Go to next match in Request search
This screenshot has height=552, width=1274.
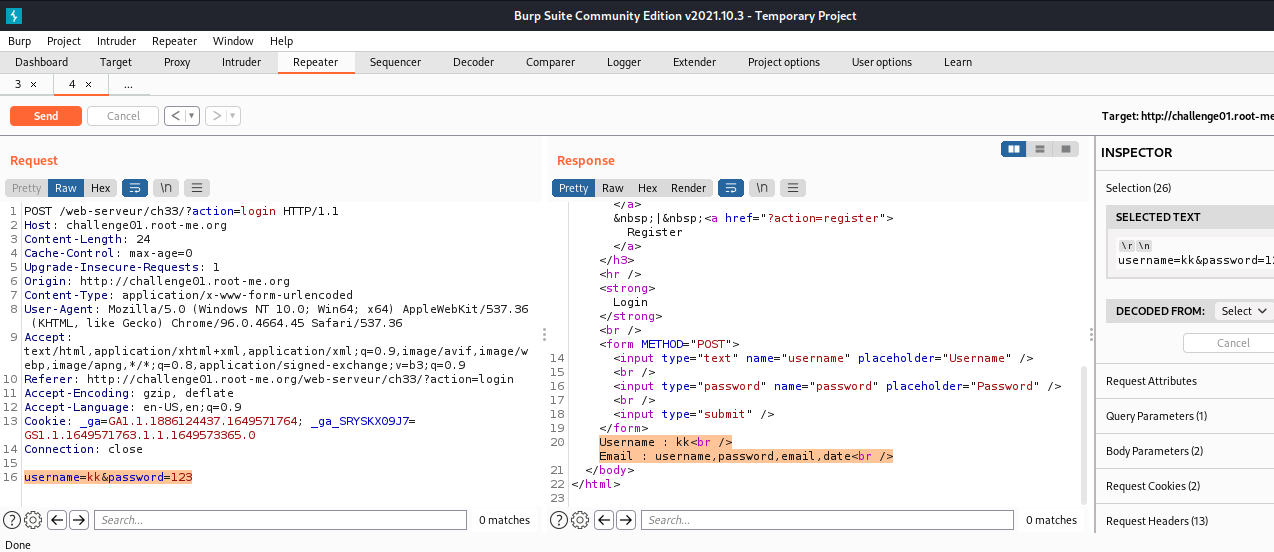(x=79, y=520)
